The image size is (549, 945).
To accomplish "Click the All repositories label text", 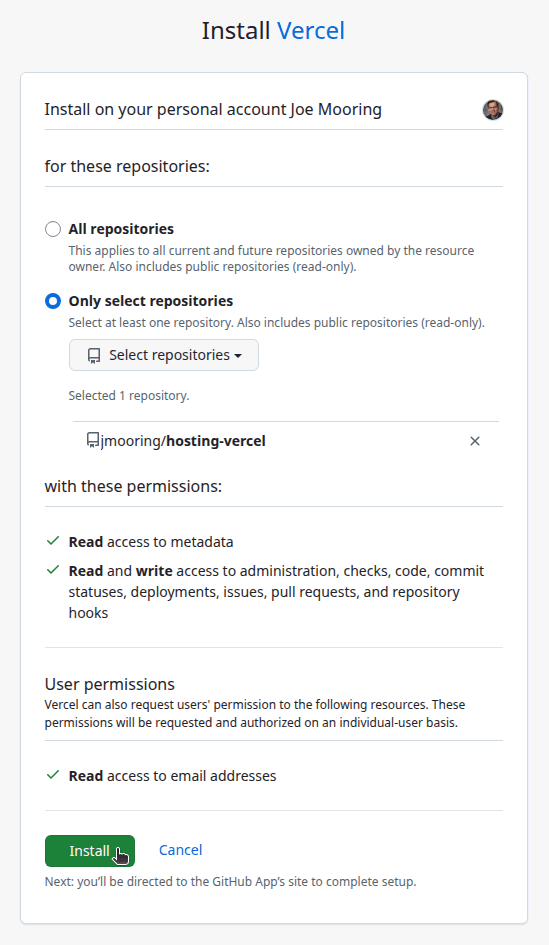I will click(121, 229).
